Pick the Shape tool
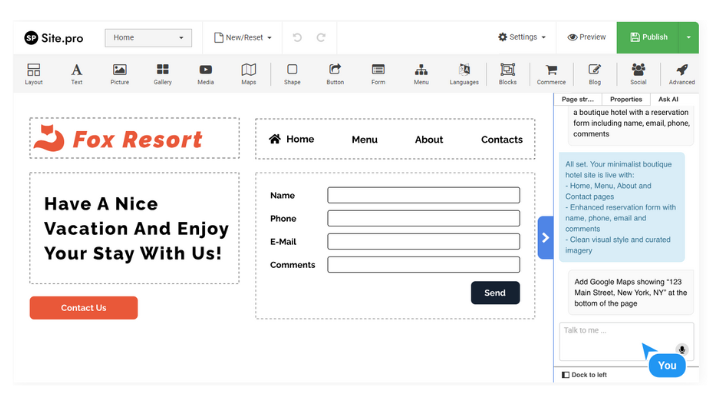This screenshot has width=720, height=405. point(292,73)
